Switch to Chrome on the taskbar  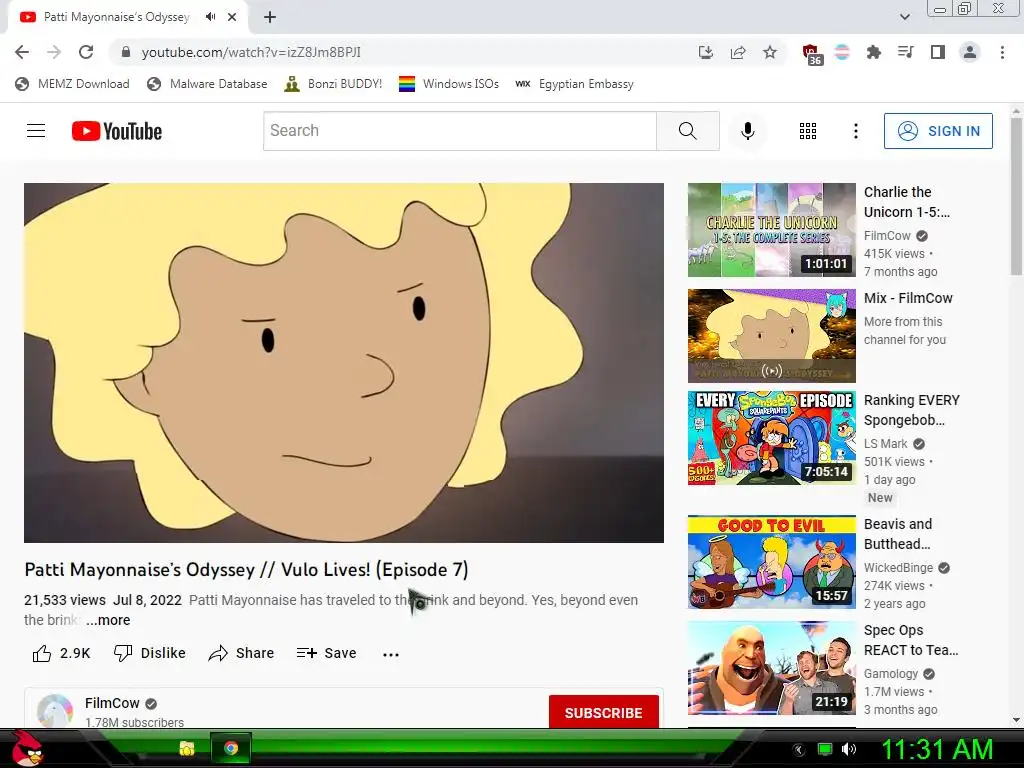tap(231, 748)
